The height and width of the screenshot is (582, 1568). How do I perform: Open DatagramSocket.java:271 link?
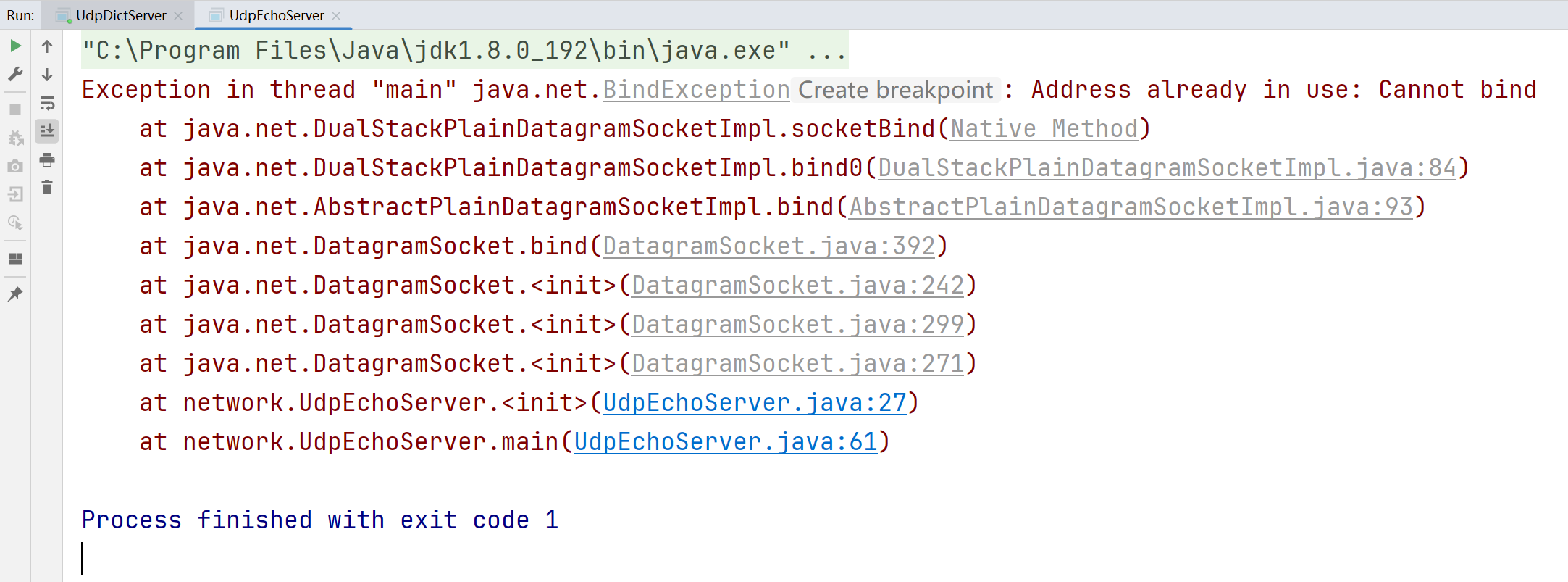tap(798, 364)
